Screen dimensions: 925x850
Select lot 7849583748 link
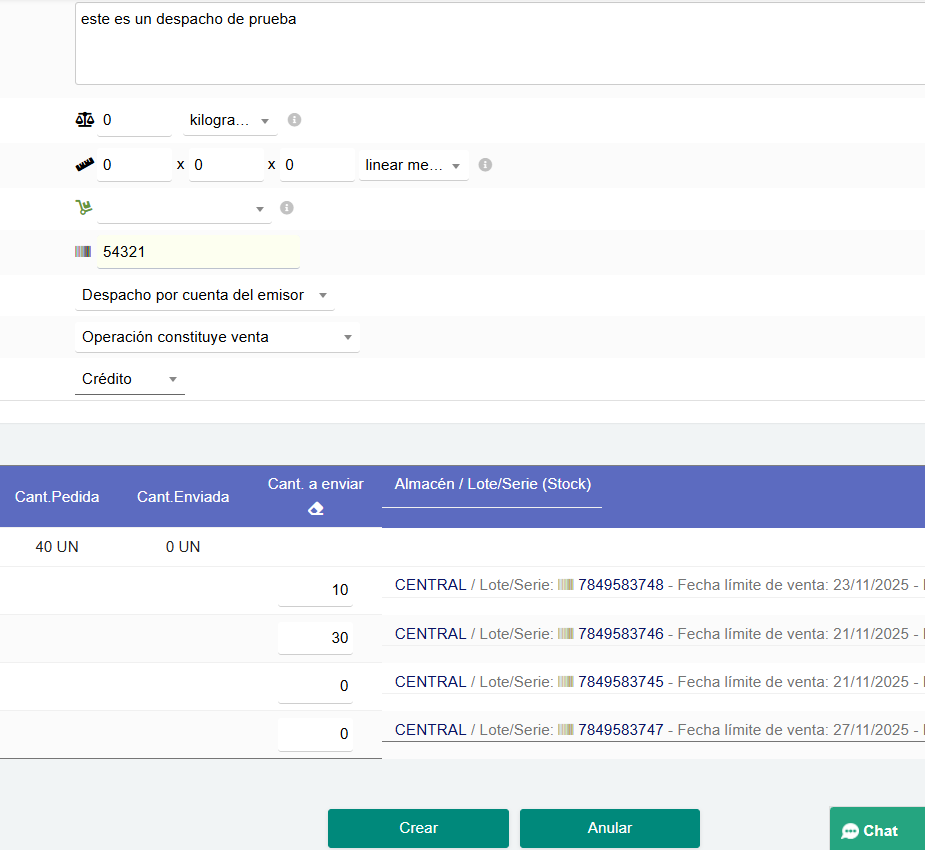[x=620, y=585]
